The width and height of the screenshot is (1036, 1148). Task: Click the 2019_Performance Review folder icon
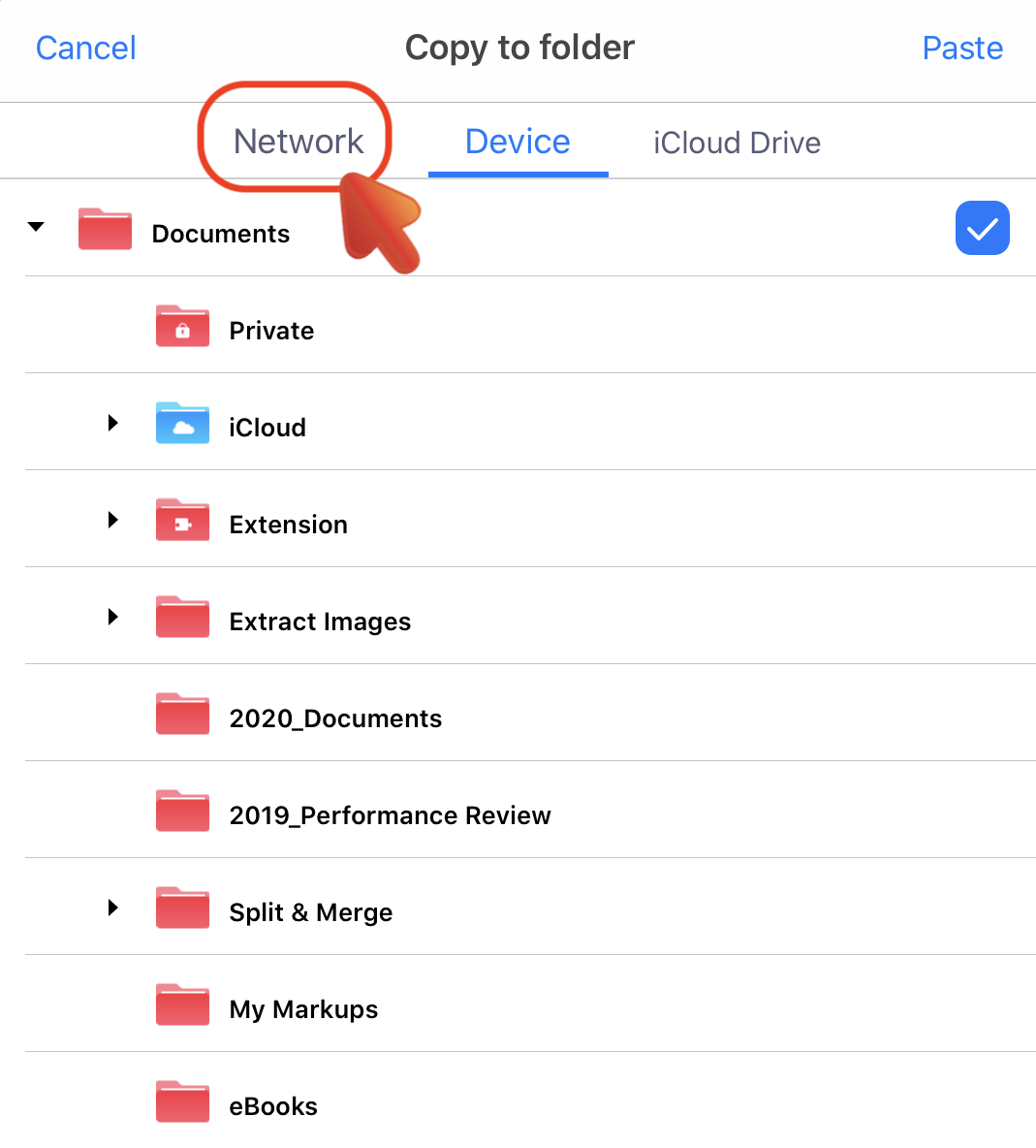182,811
